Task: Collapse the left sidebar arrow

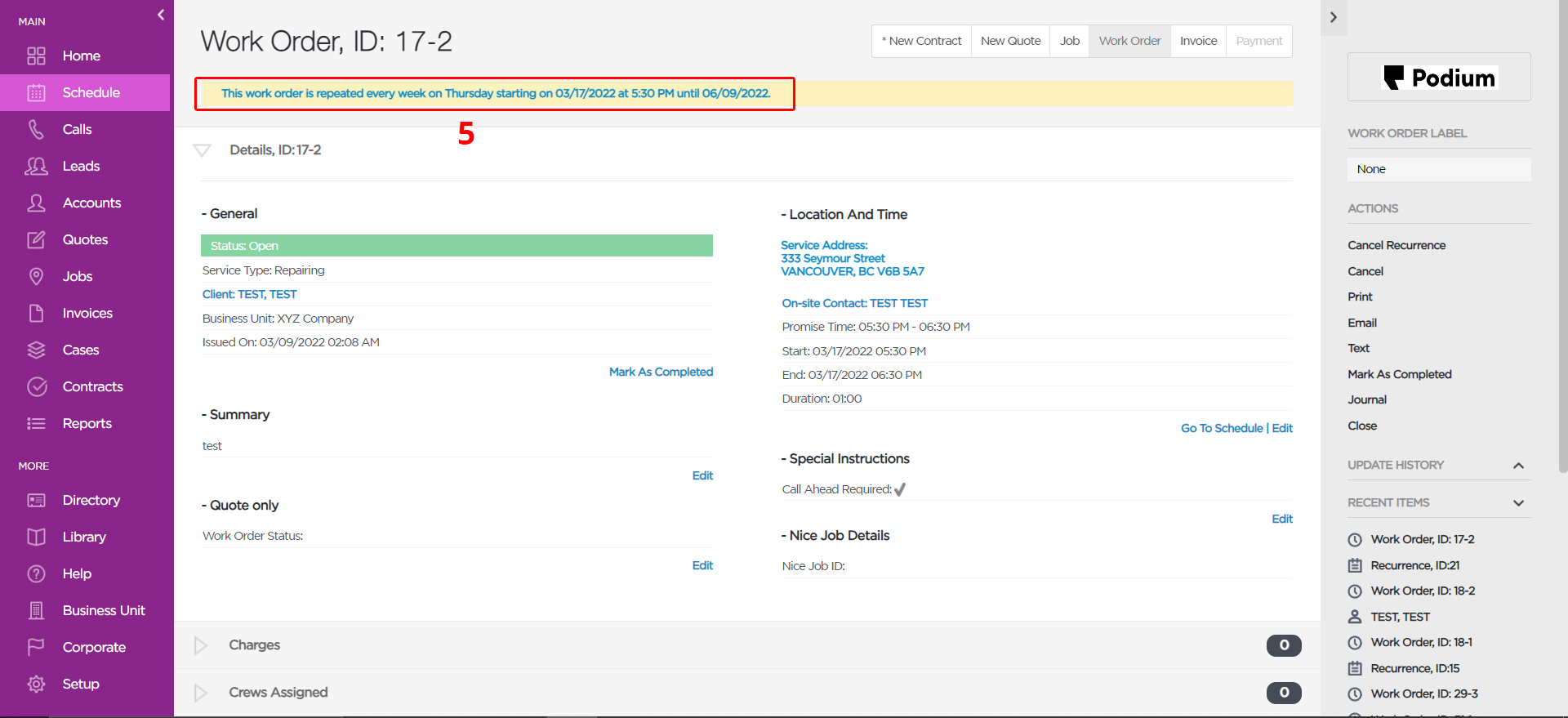Action: (x=161, y=15)
